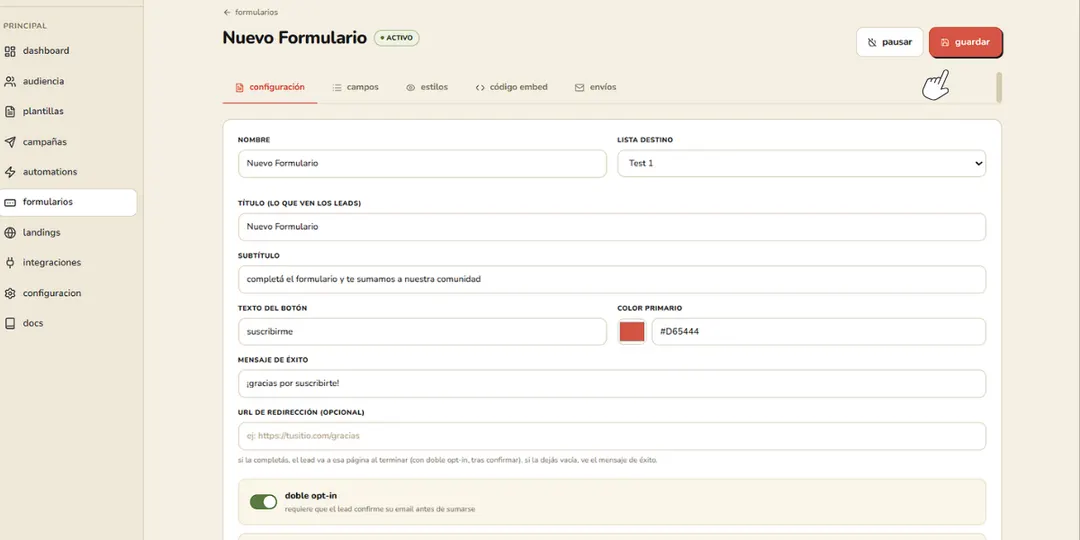Click the PRINCIPAL sidebar section label

coord(25,26)
